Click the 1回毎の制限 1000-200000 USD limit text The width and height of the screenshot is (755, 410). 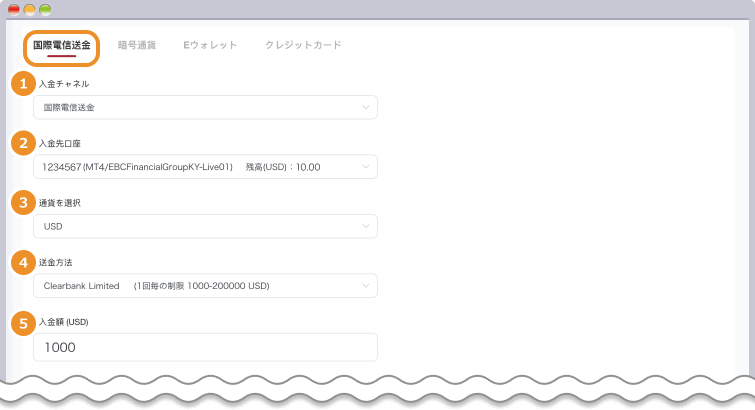(x=202, y=286)
